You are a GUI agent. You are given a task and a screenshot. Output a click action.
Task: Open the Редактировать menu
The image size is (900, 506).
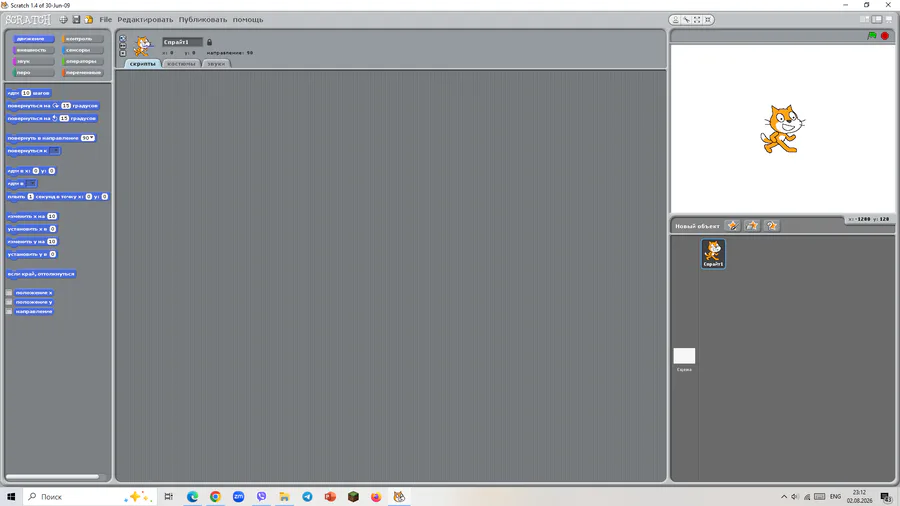(x=145, y=20)
